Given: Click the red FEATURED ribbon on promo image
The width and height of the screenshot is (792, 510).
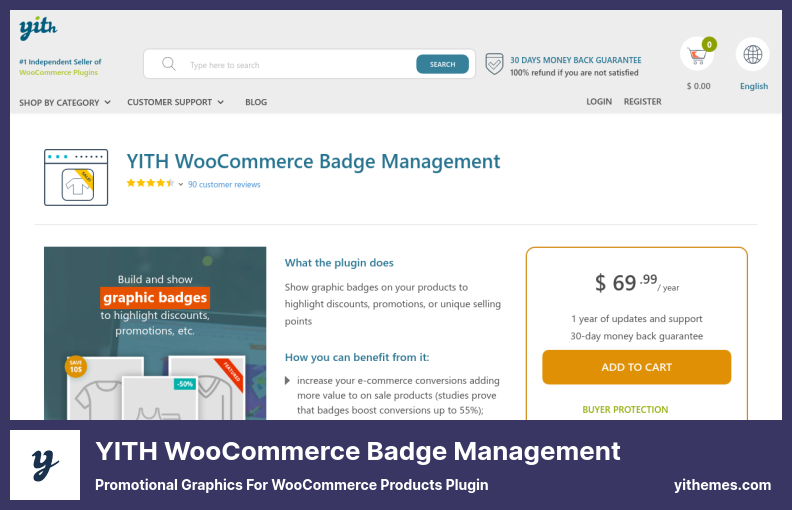Looking at the screenshot, I should (x=230, y=374).
